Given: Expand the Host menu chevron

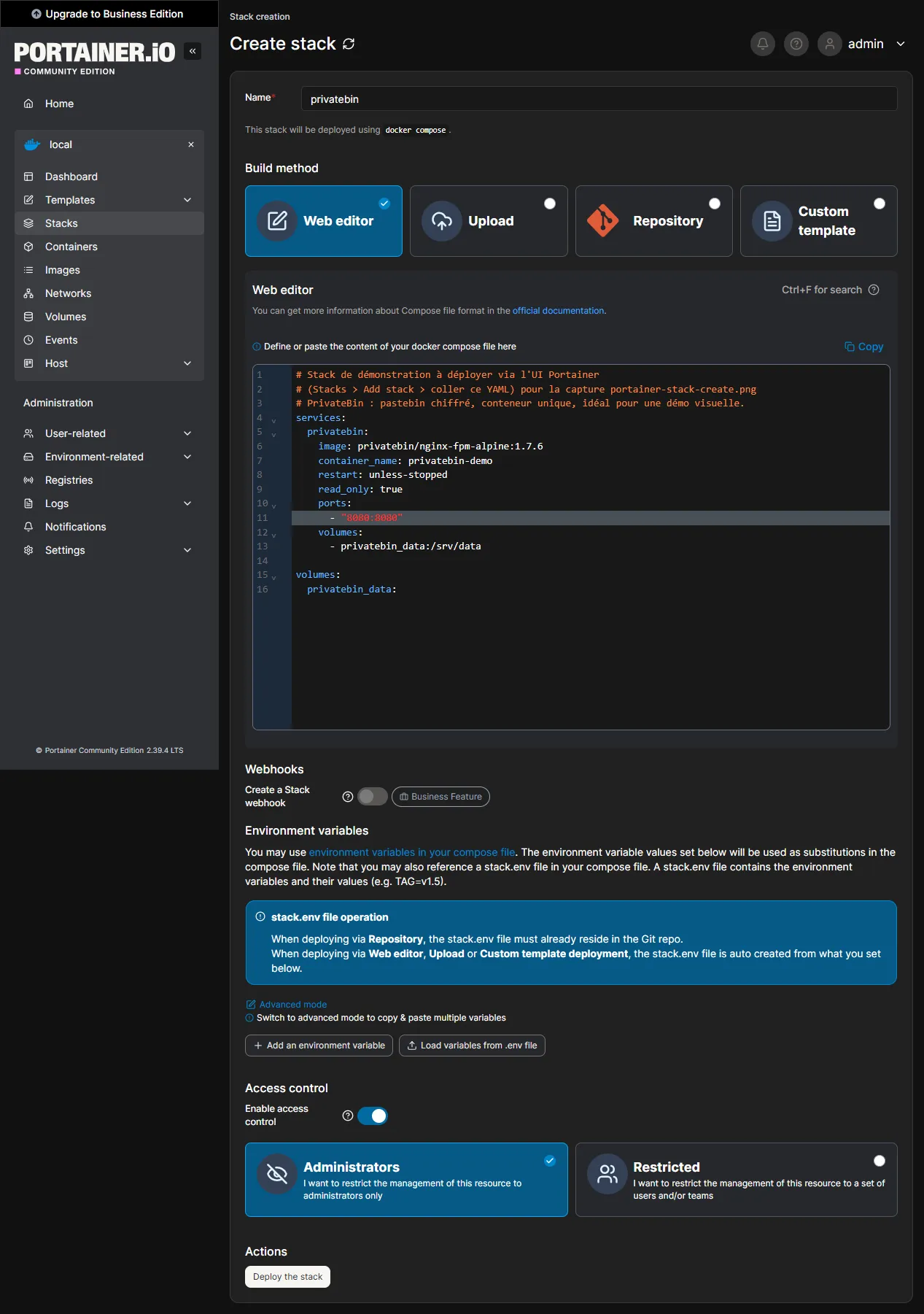Looking at the screenshot, I should pyautogui.click(x=187, y=363).
